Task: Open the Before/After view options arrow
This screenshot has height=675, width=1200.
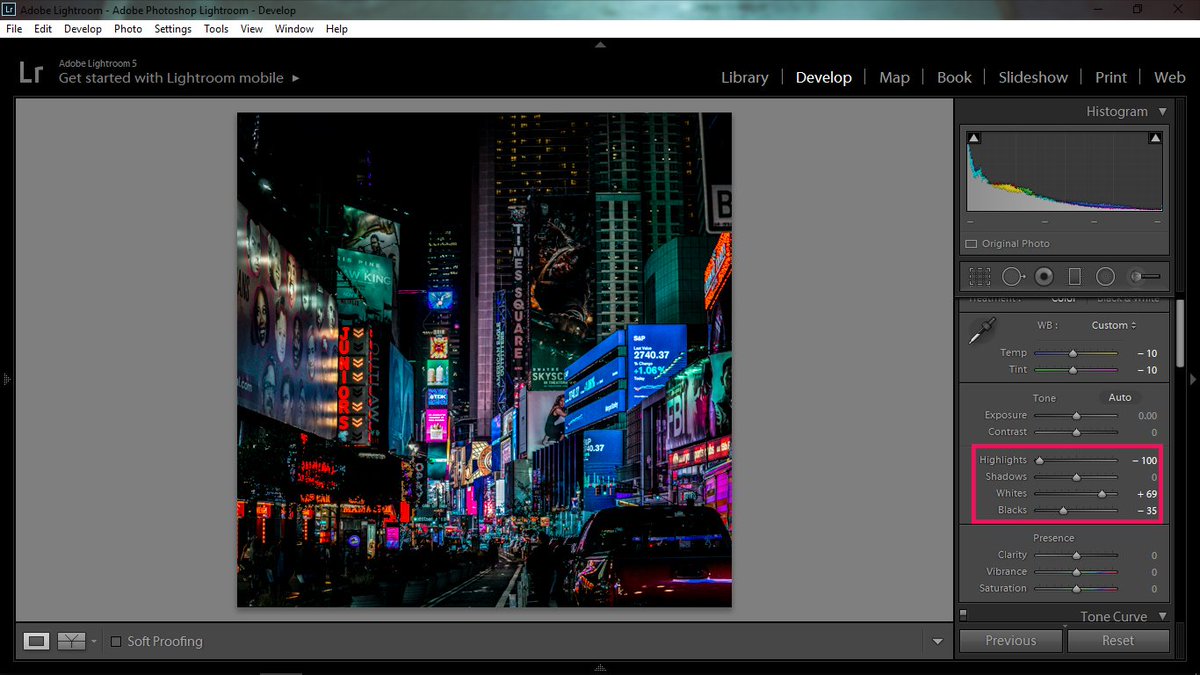Action: pos(94,641)
